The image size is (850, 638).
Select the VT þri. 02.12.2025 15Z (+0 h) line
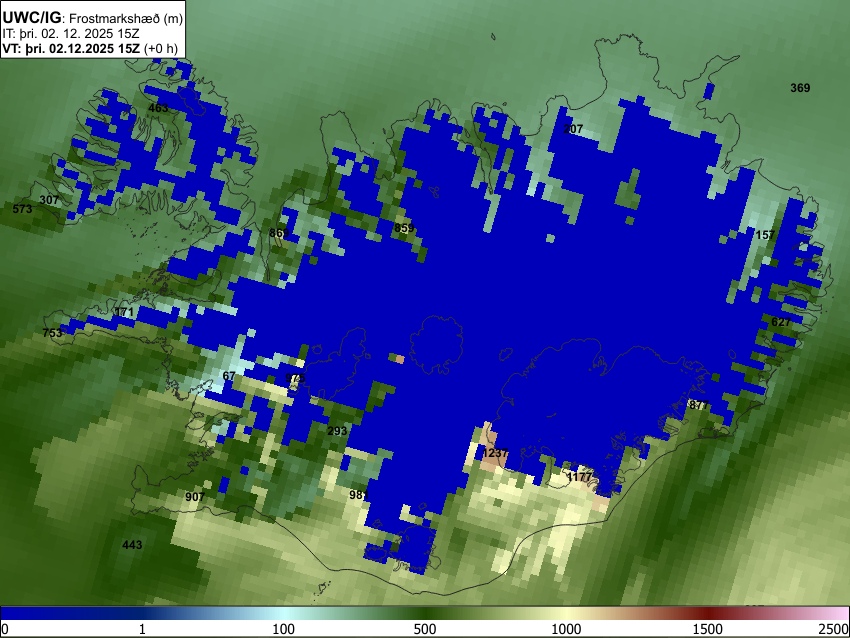click(x=90, y=48)
